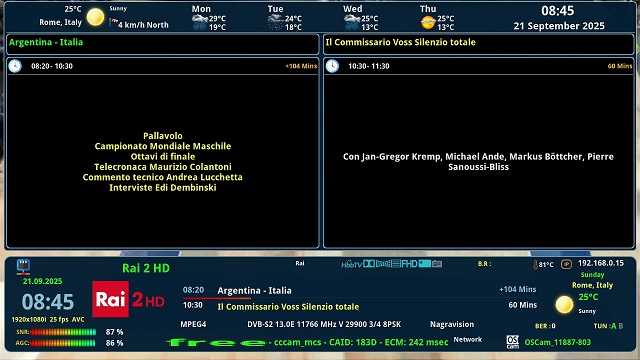Click the Rai 2 HD channel logo

point(128,300)
